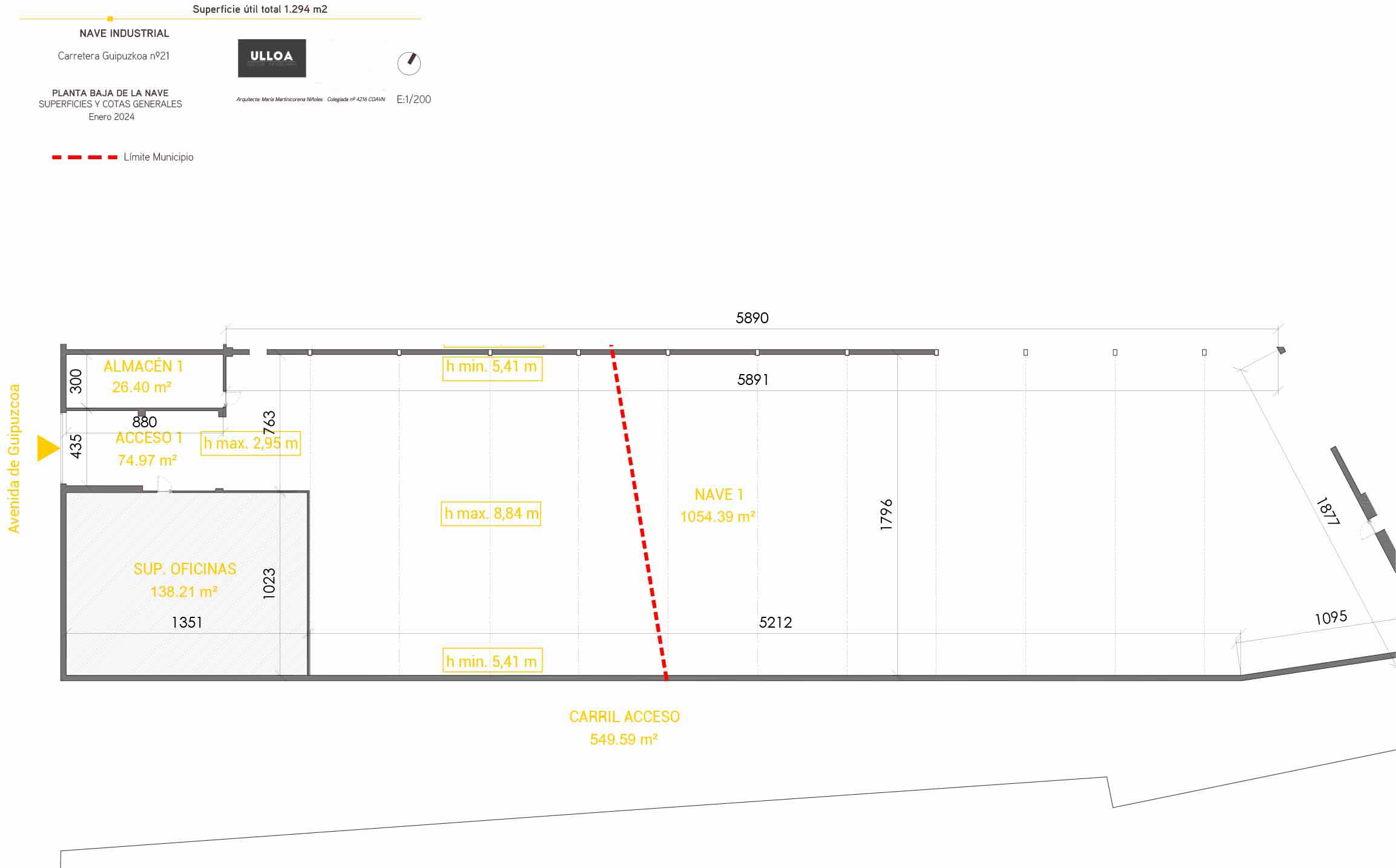
Task: Click the bottom 'h min. 5,41 m' box
Action: [492, 661]
